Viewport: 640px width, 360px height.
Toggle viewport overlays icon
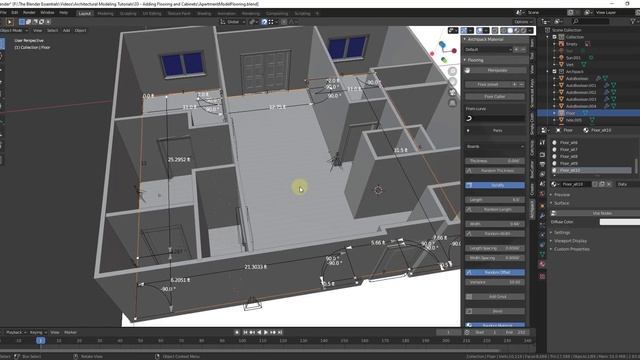480,30
